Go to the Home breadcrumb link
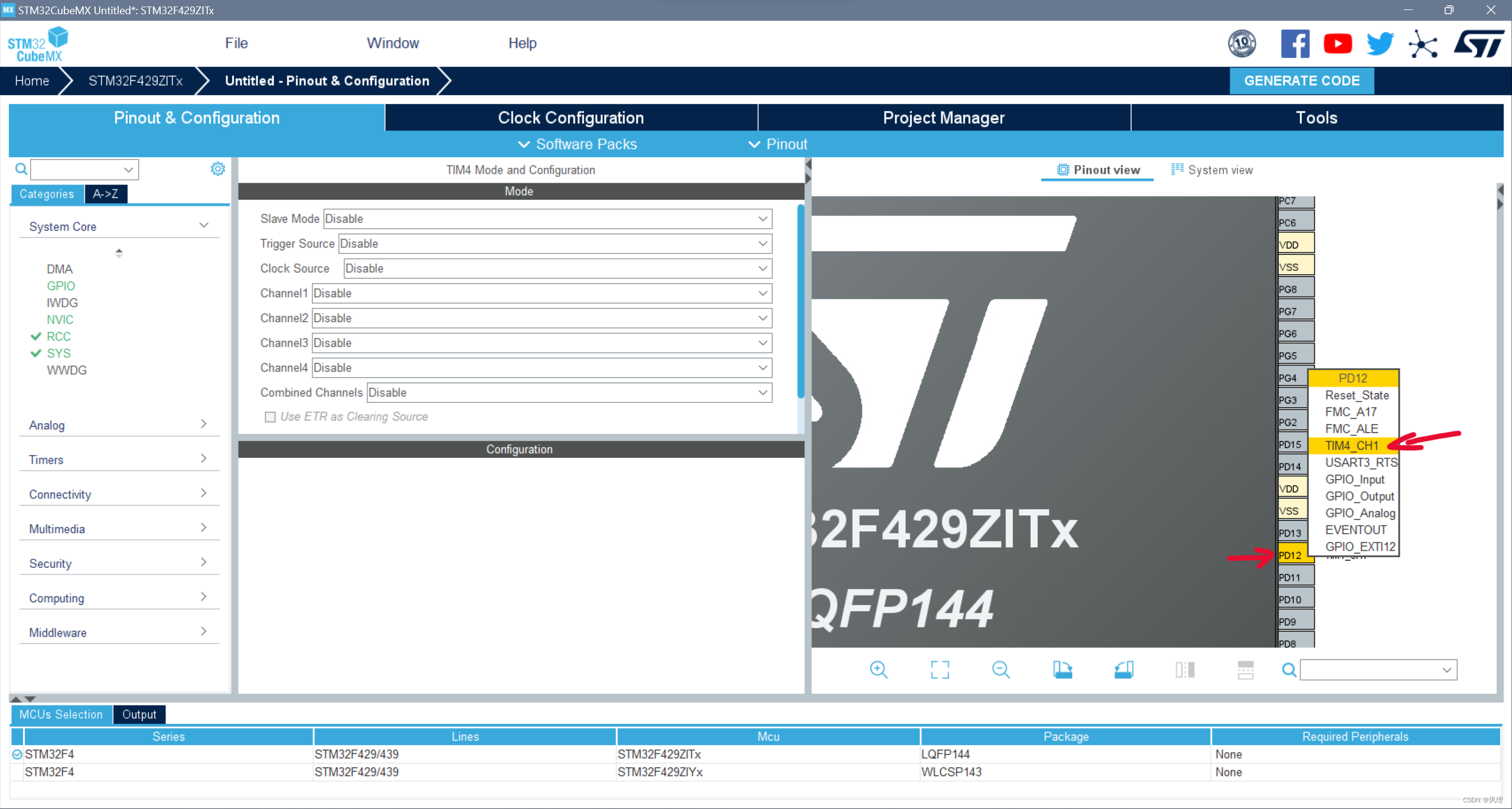The width and height of the screenshot is (1512, 809). (32, 81)
